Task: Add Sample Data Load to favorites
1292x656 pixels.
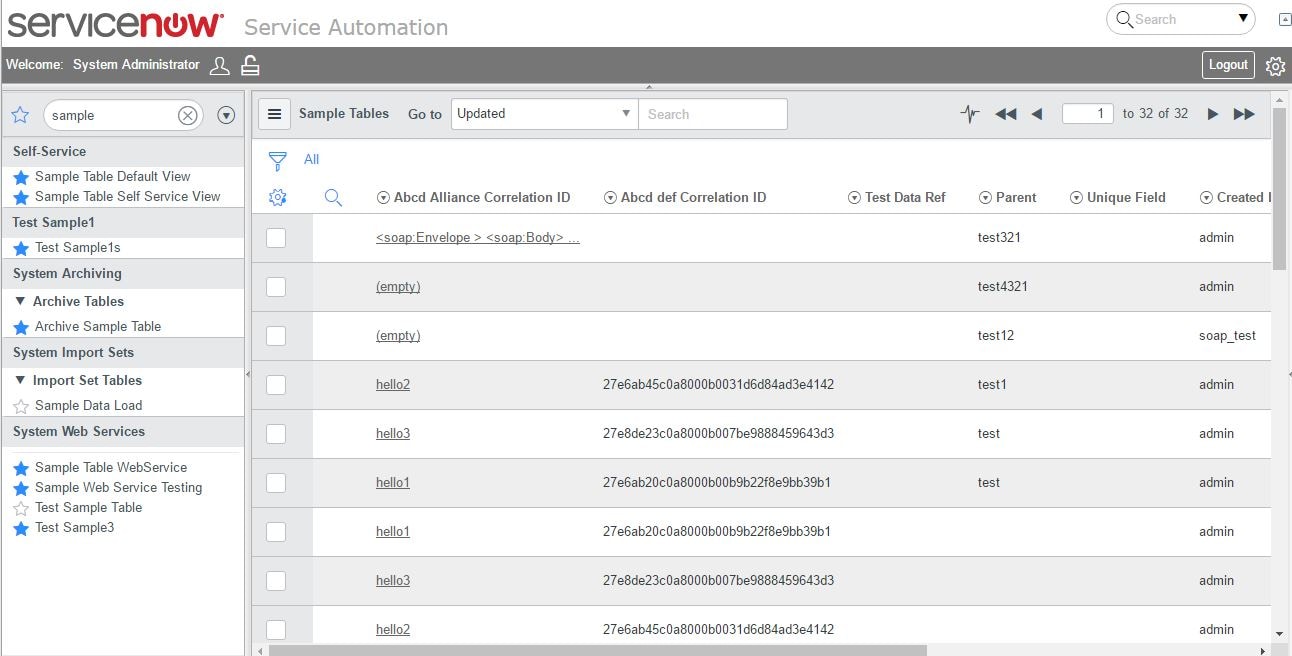Action: click(21, 406)
